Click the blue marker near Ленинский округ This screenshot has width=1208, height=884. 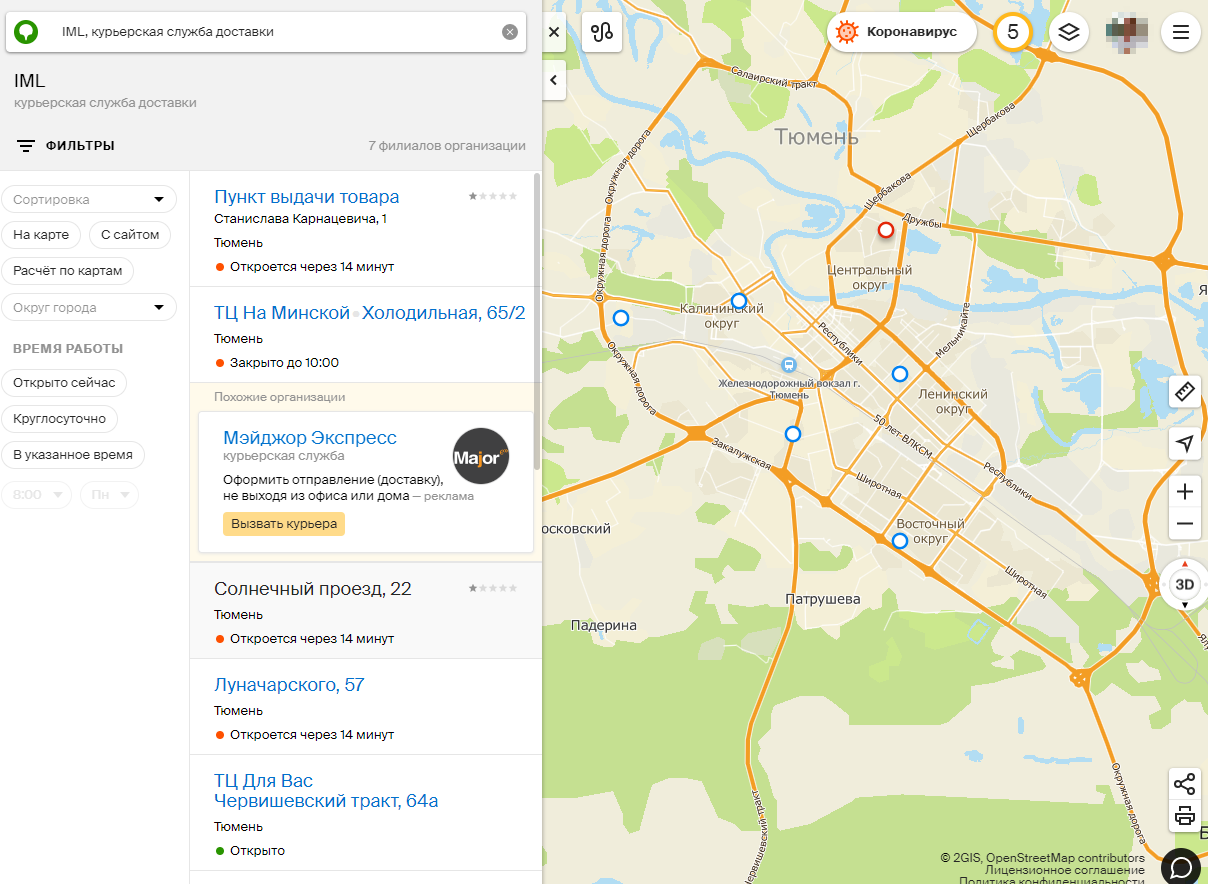click(899, 374)
